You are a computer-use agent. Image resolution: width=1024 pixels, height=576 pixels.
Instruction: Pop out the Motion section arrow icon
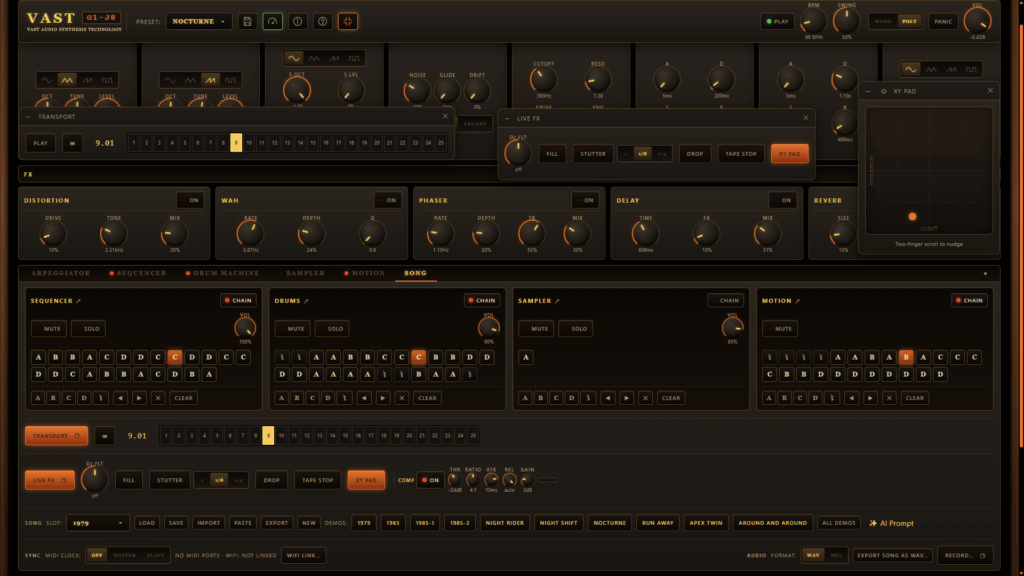[797, 301]
